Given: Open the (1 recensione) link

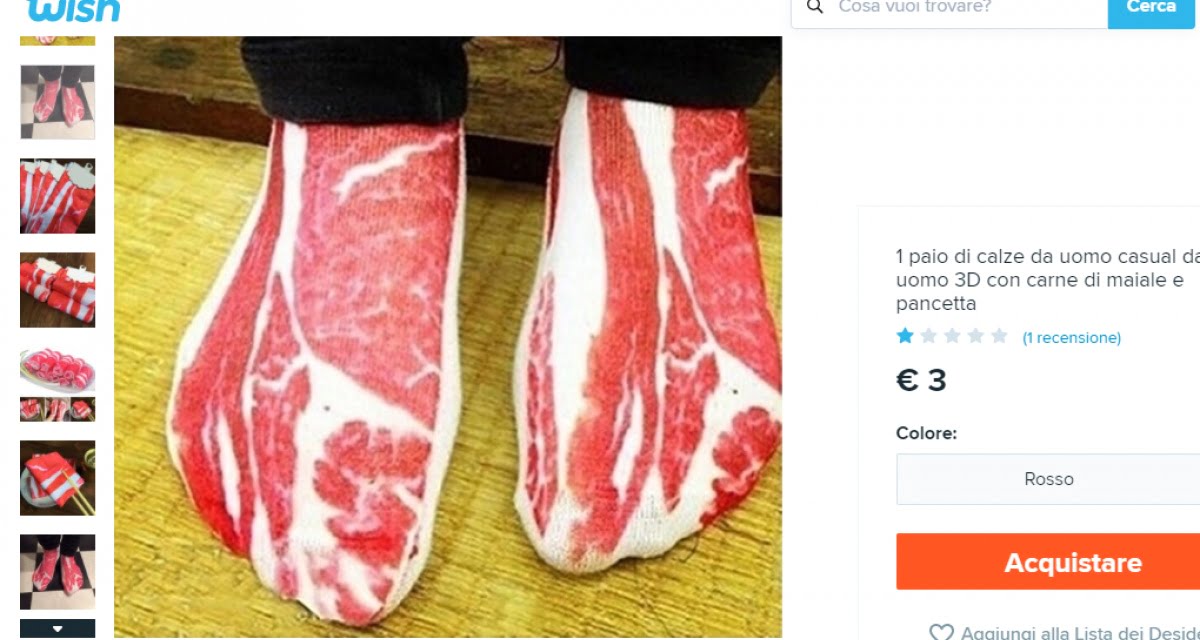Looking at the screenshot, I should pos(1071,338).
